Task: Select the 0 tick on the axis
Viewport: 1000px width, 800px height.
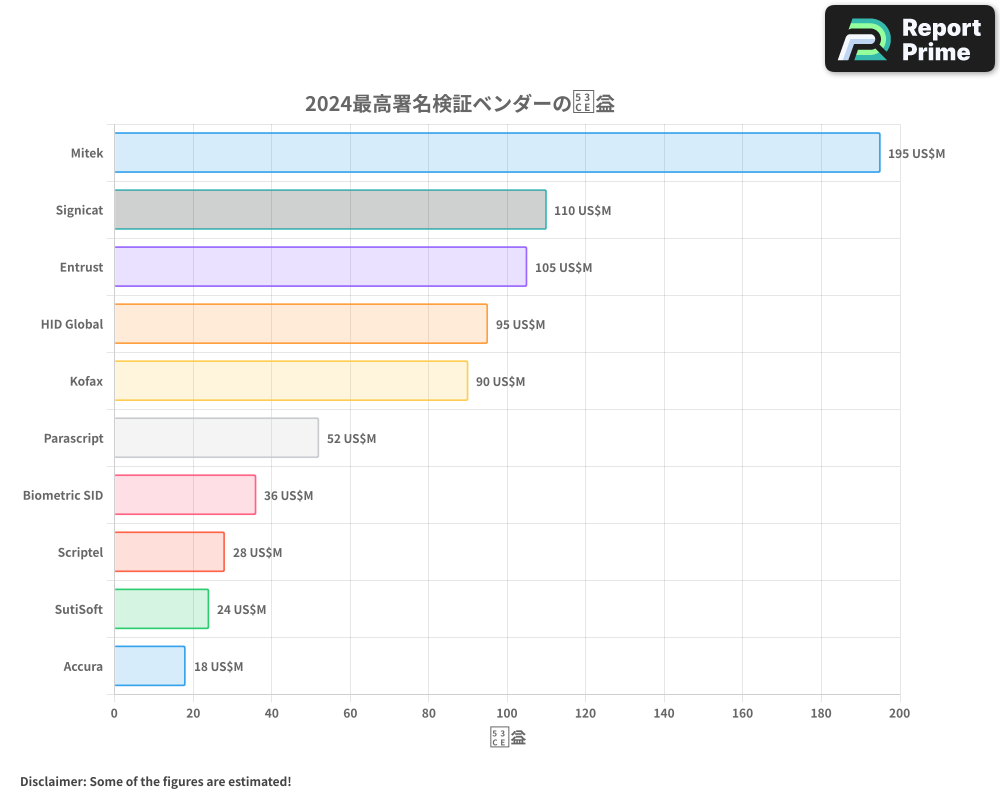Action: point(114,713)
